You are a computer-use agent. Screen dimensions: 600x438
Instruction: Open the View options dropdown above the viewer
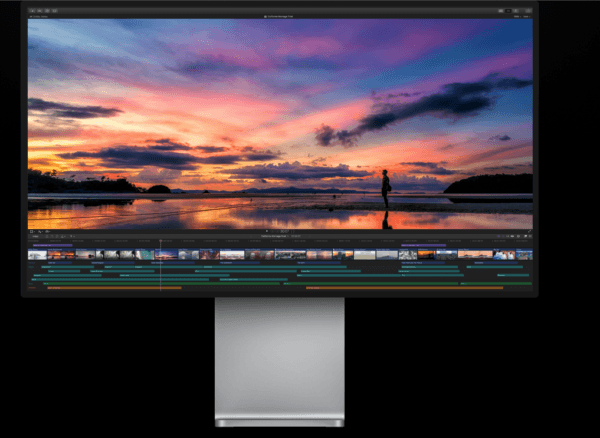(527, 16)
